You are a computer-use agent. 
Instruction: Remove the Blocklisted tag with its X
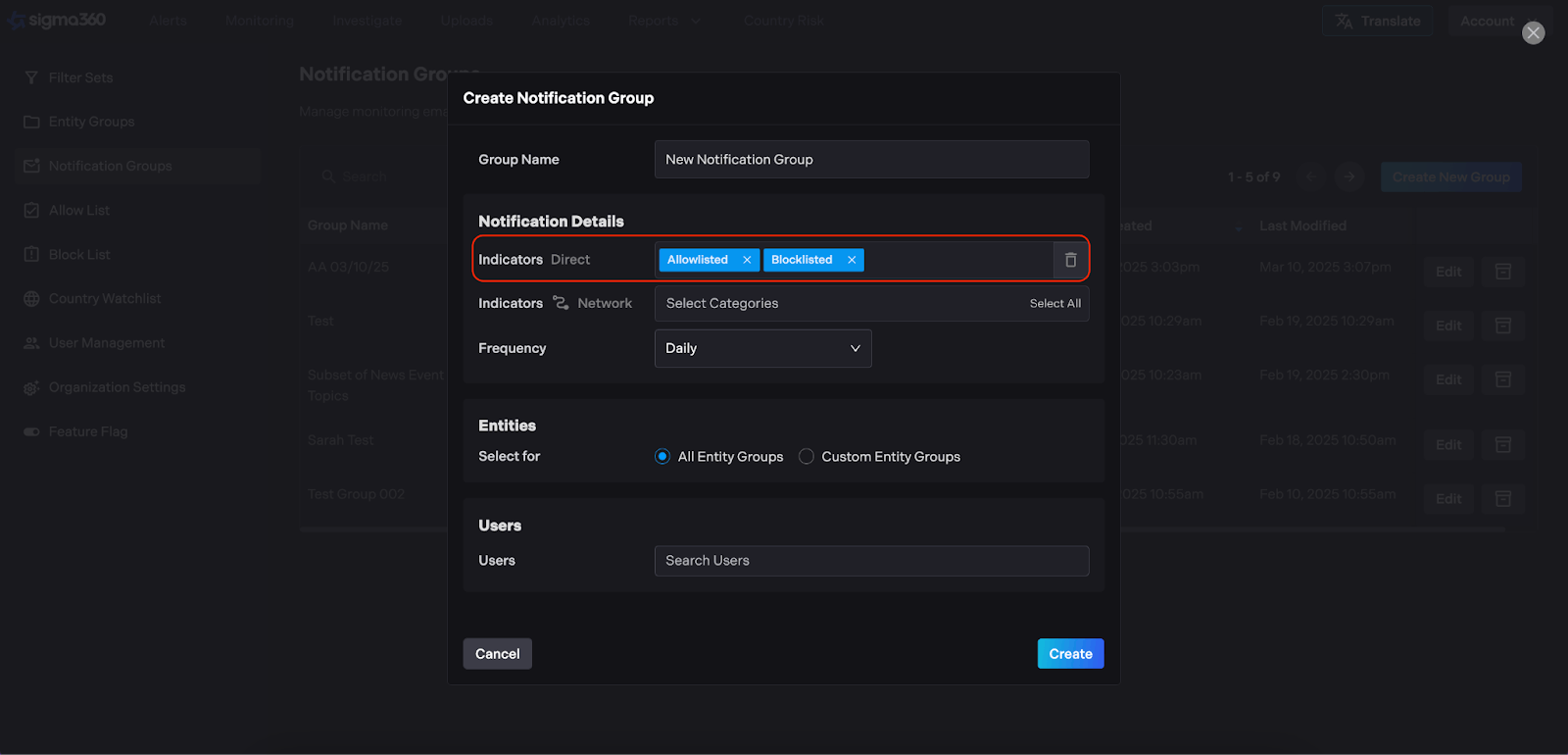(x=852, y=260)
